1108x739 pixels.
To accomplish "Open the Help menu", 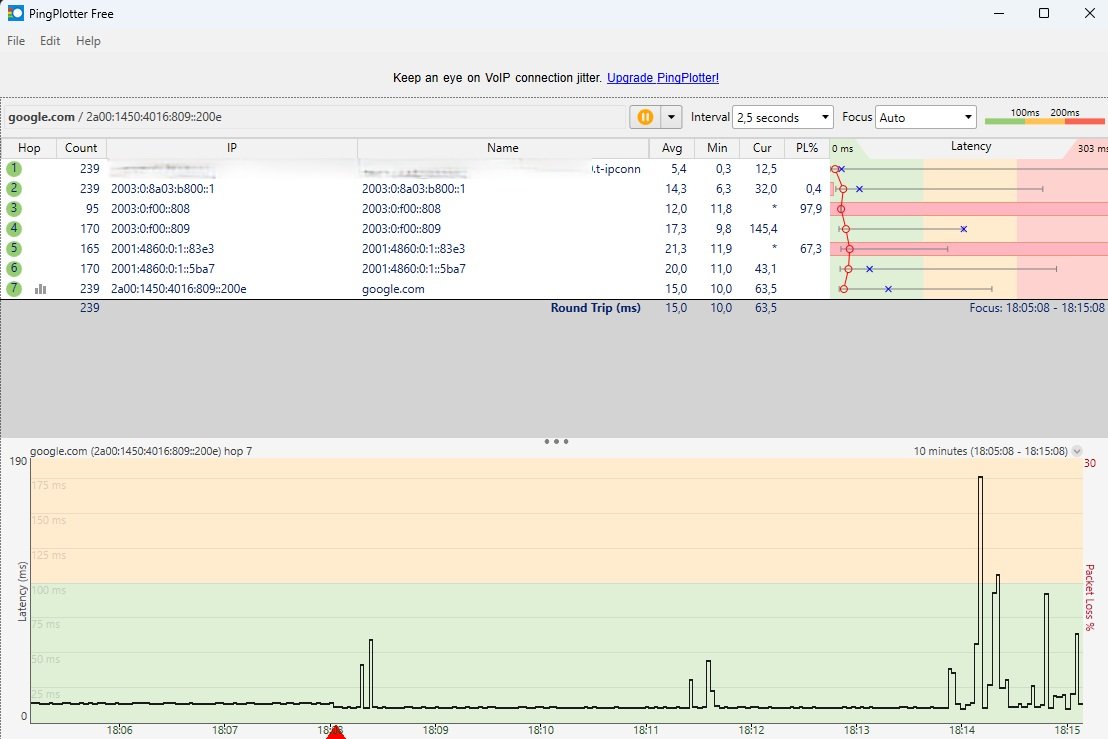I will [88, 41].
